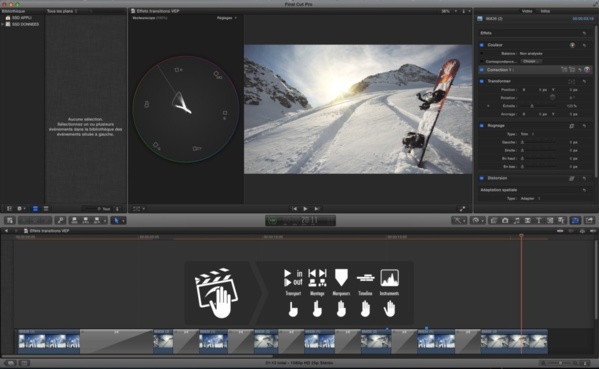Click the browser gear action menu
Screen dimensions: 599x369
21,209
